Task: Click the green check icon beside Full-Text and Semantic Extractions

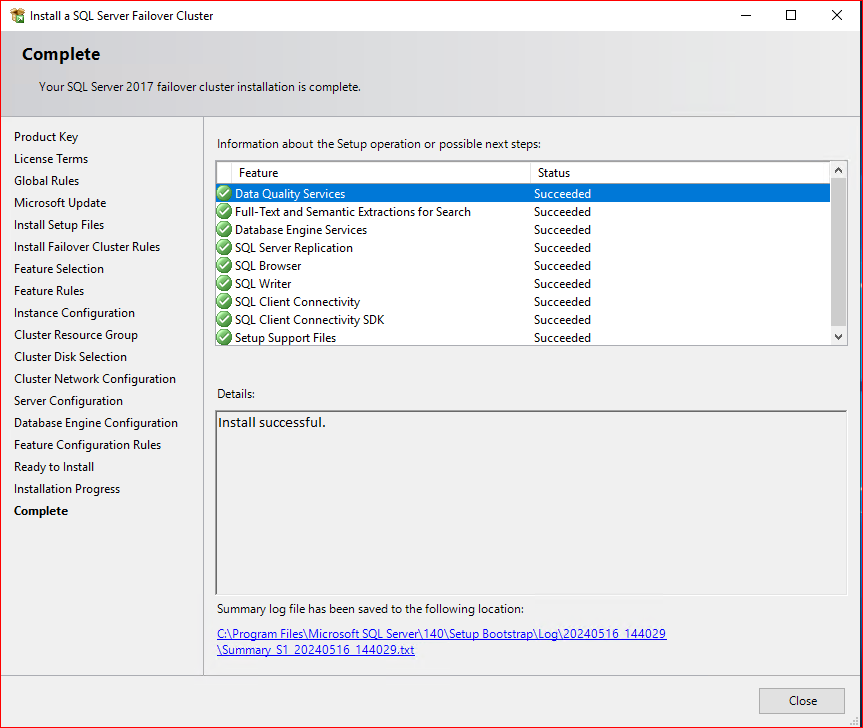Action: (224, 211)
